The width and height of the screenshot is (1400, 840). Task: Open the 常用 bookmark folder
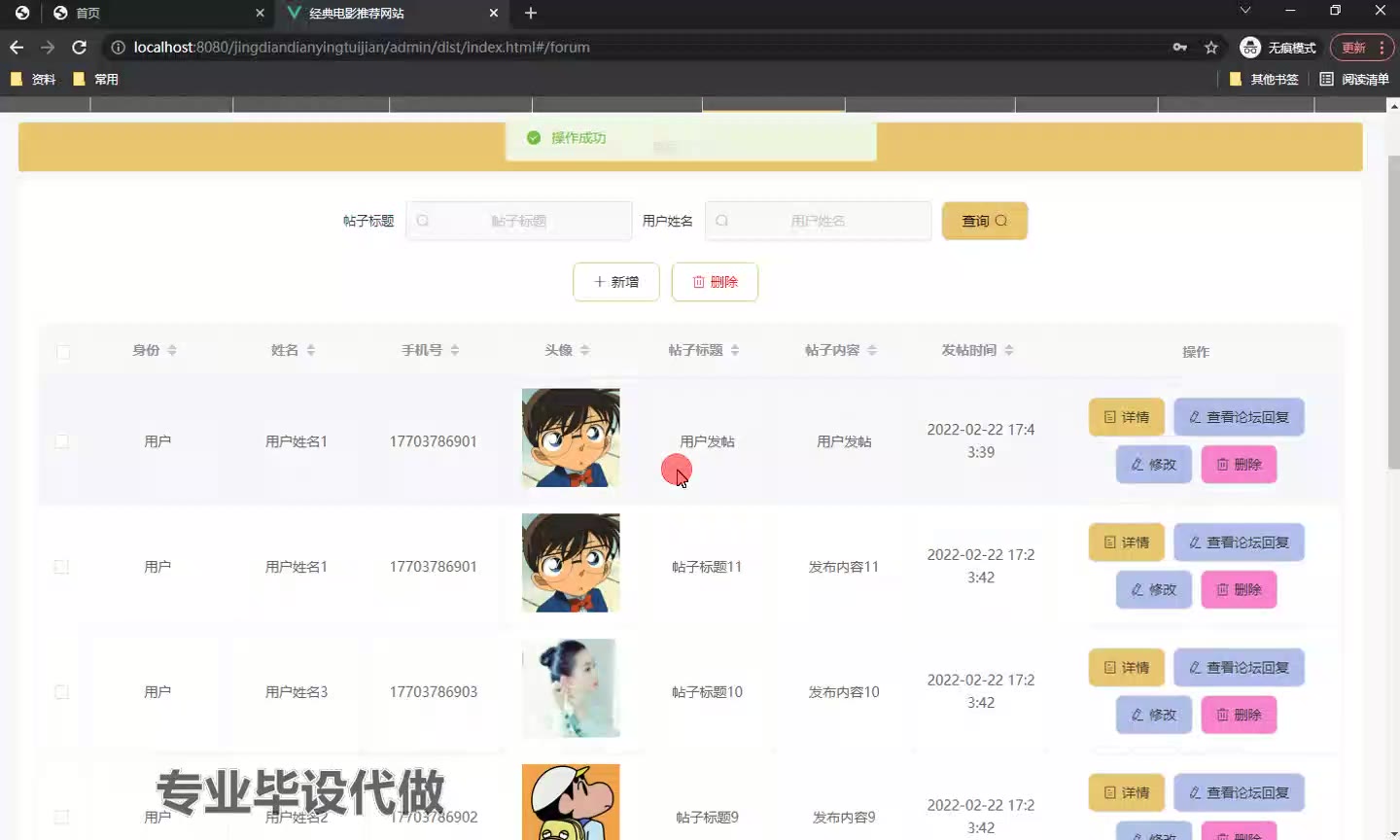tap(96, 79)
